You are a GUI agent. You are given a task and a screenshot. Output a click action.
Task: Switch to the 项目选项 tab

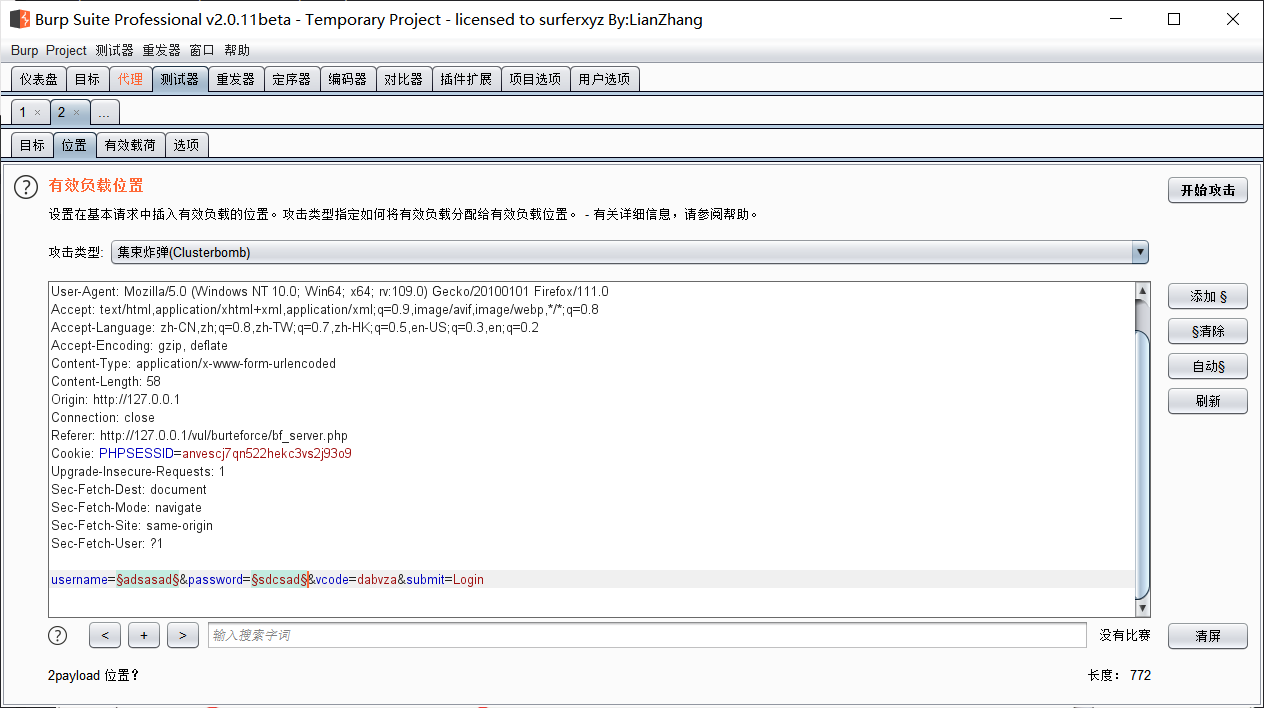[x=535, y=79]
